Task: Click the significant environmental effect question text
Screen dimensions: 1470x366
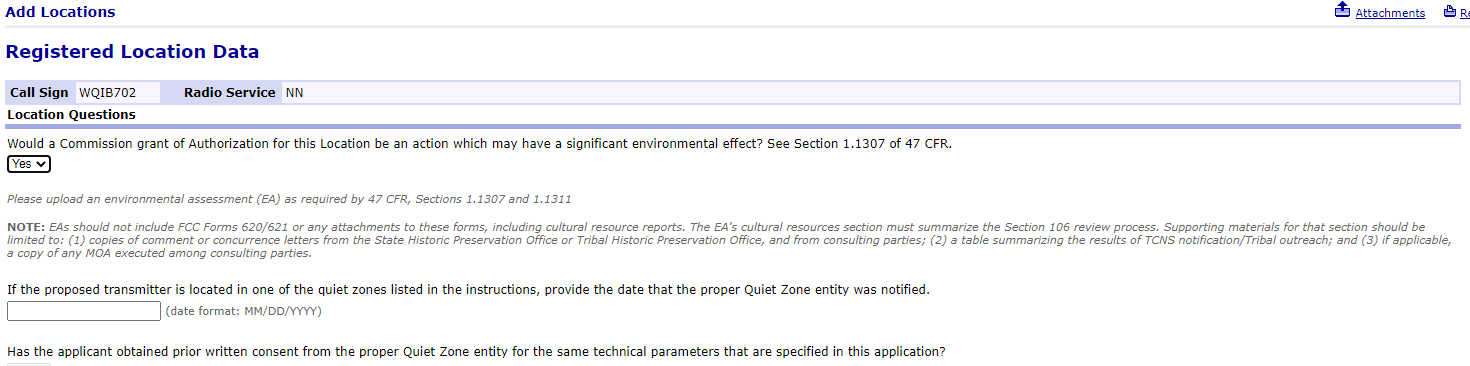Action: click(480, 144)
